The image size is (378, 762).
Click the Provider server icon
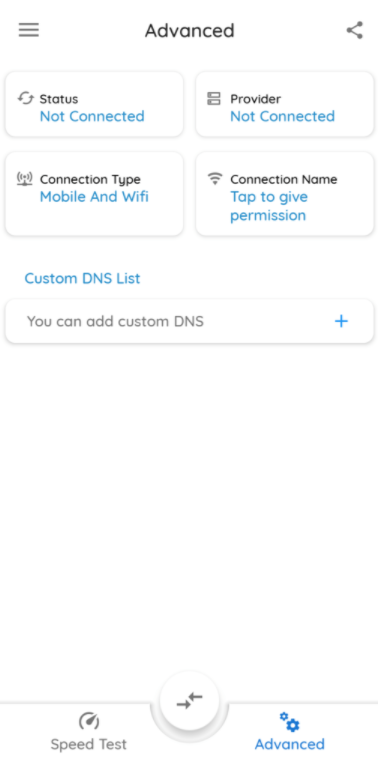click(x=214, y=99)
